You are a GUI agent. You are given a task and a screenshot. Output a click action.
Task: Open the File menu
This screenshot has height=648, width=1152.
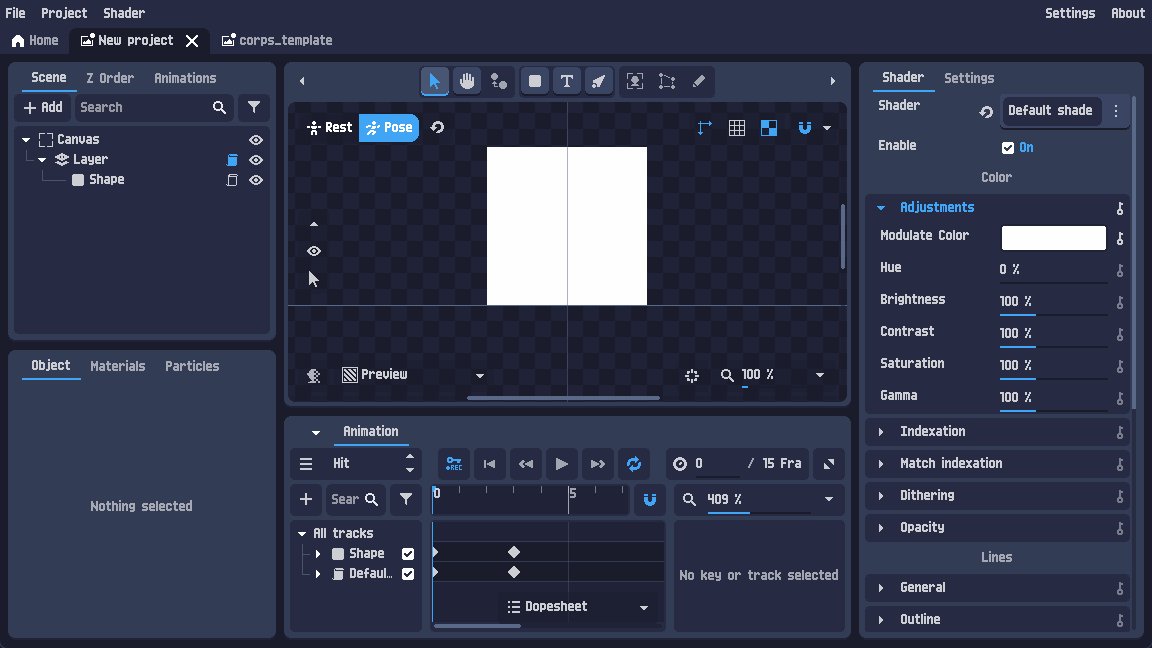click(15, 13)
